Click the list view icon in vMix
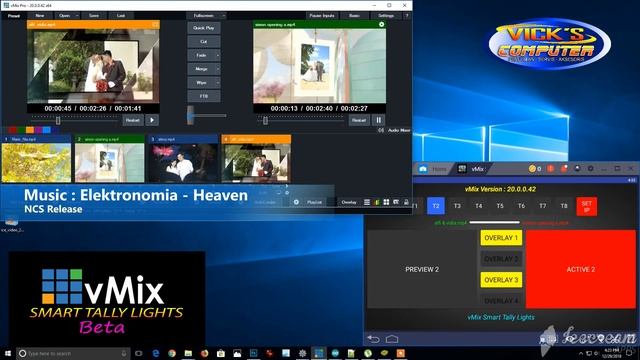The width and height of the screenshot is (640, 360). pos(367,202)
